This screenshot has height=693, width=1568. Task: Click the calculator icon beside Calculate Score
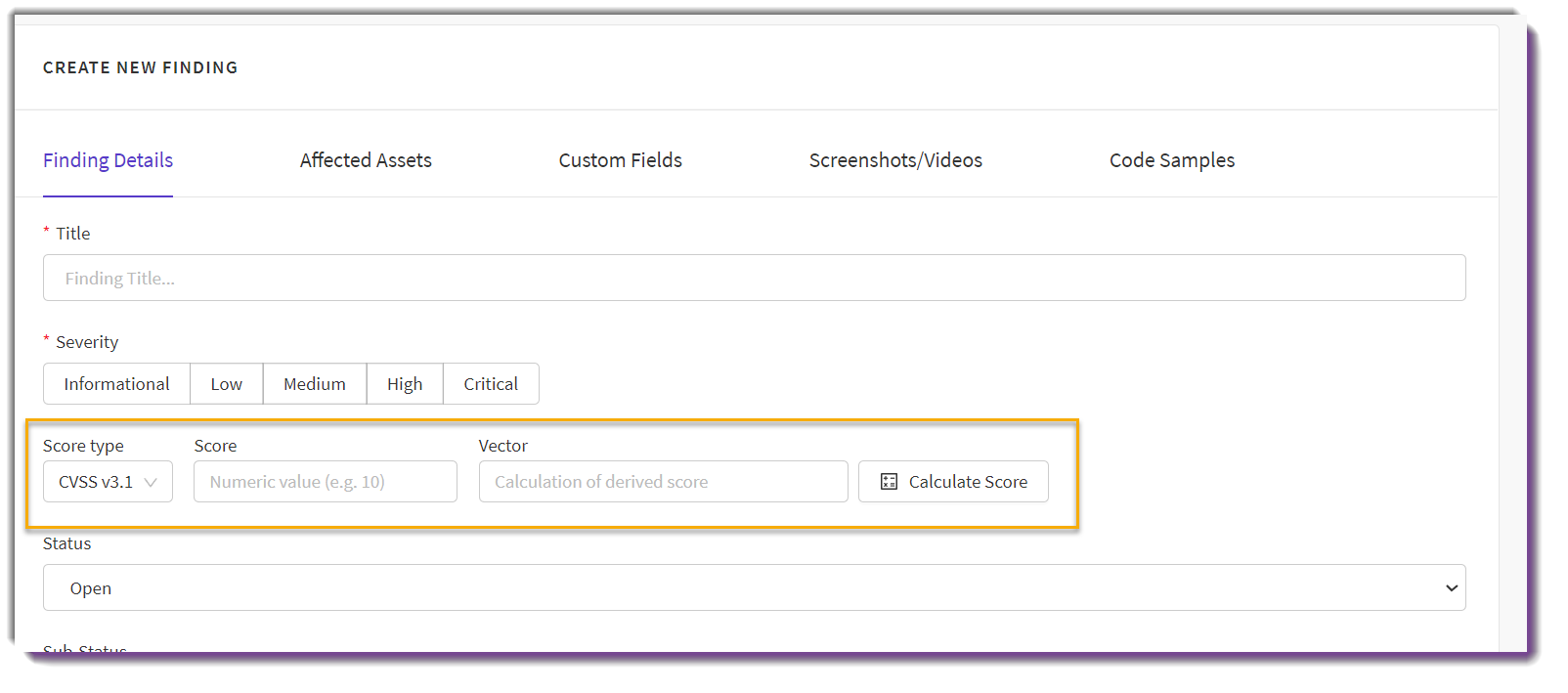coord(889,482)
